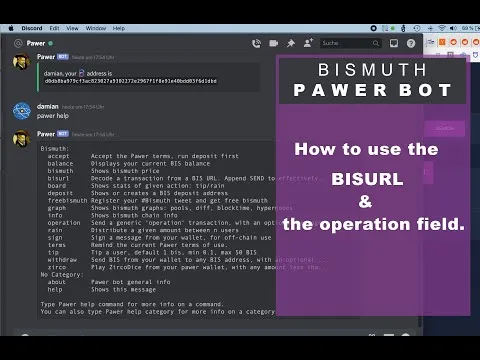The image size is (480, 360).
Task: Click the 'rain' command row
Action: [143, 230]
